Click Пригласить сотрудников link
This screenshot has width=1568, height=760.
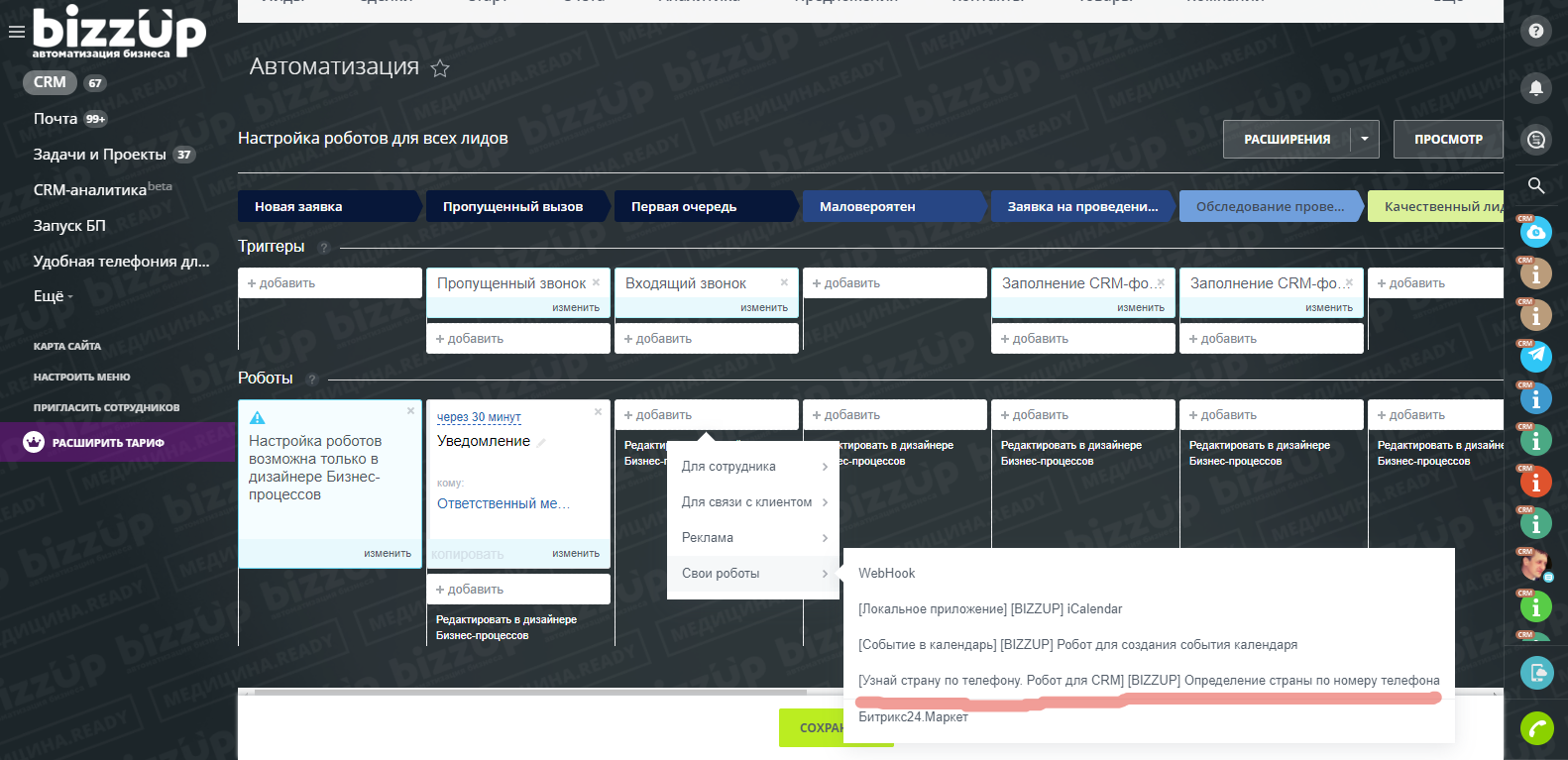click(x=107, y=407)
